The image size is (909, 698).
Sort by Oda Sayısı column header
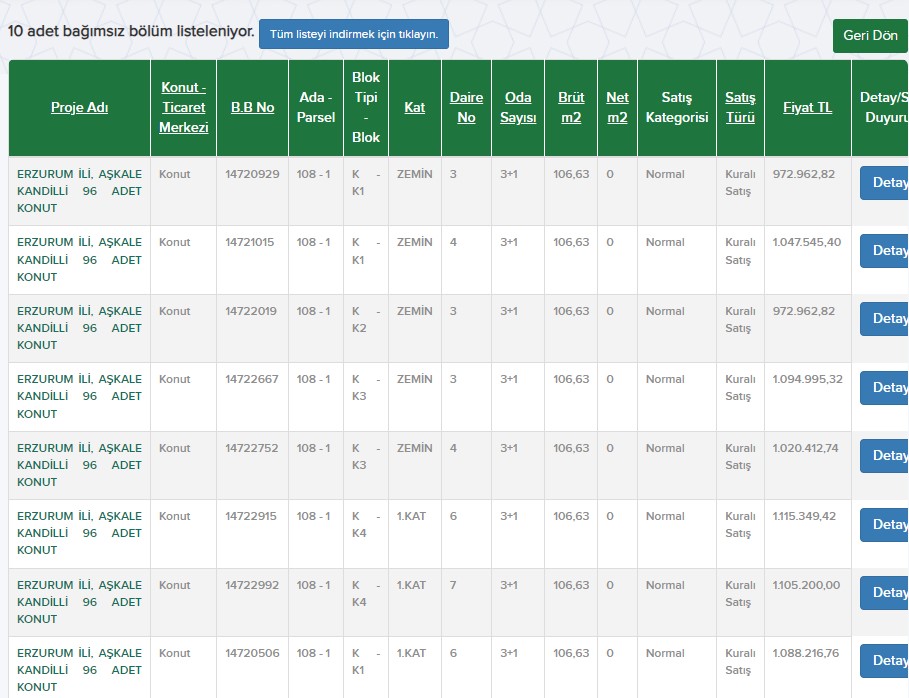click(x=518, y=107)
